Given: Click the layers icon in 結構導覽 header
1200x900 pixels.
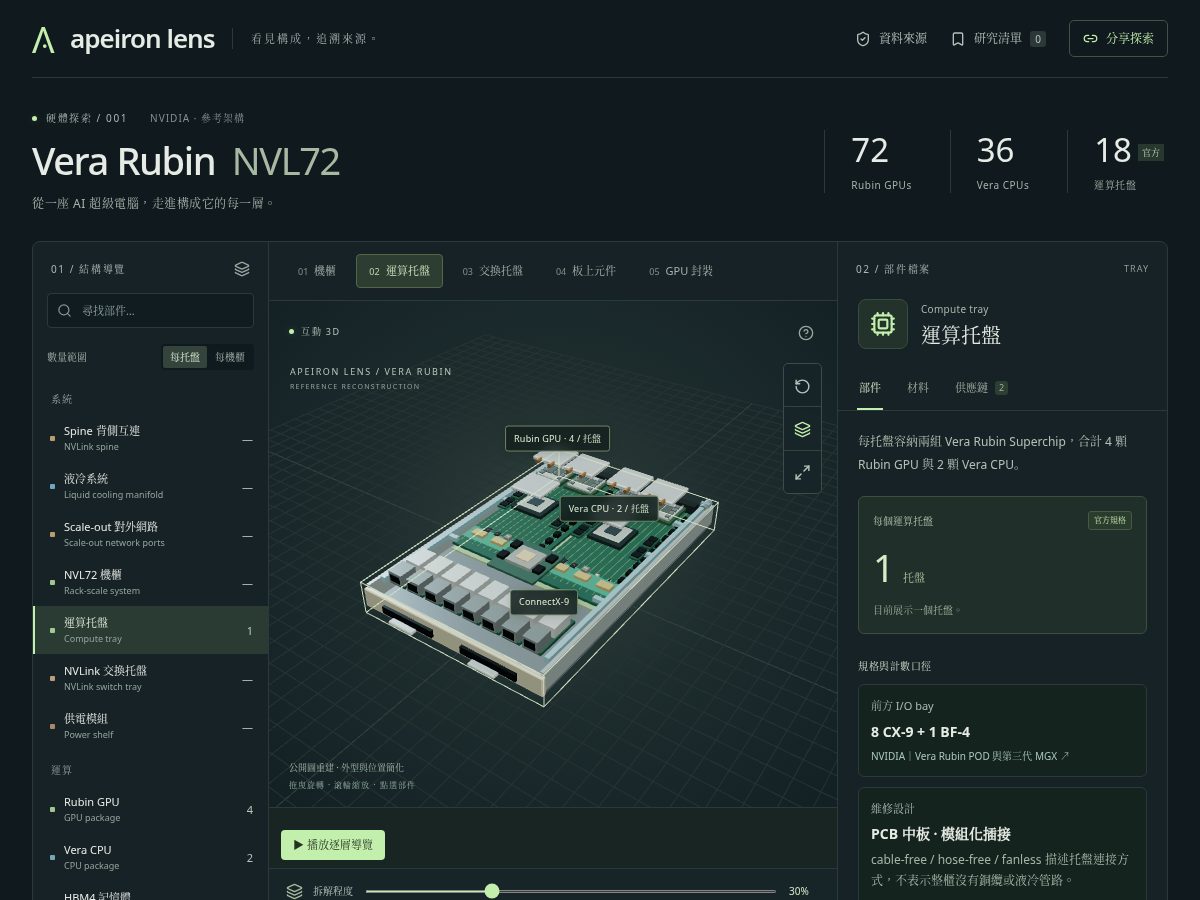Looking at the screenshot, I should (x=242, y=269).
